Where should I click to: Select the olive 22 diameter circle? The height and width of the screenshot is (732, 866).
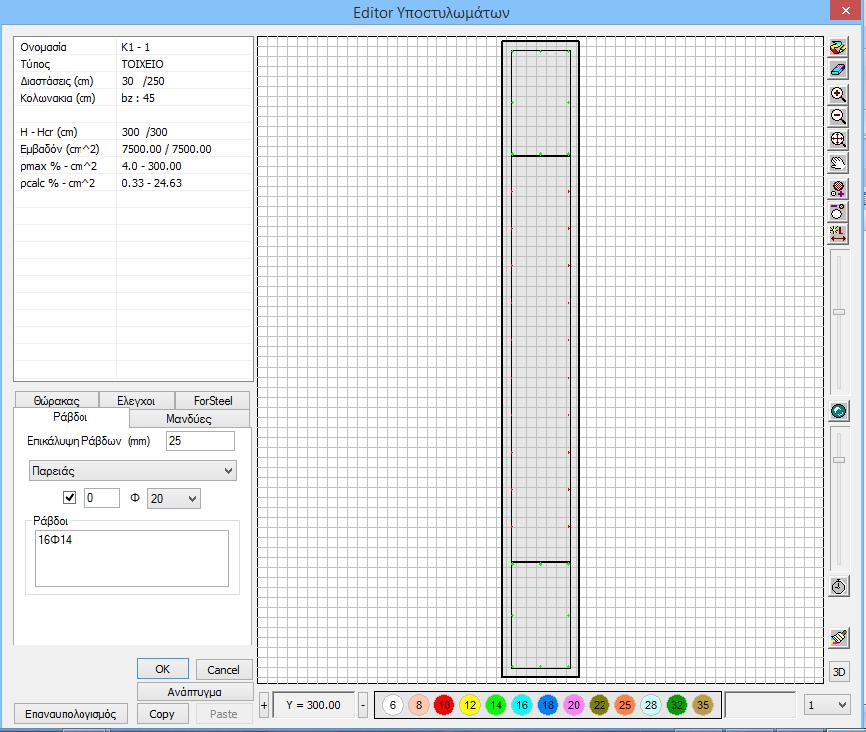click(599, 705)
